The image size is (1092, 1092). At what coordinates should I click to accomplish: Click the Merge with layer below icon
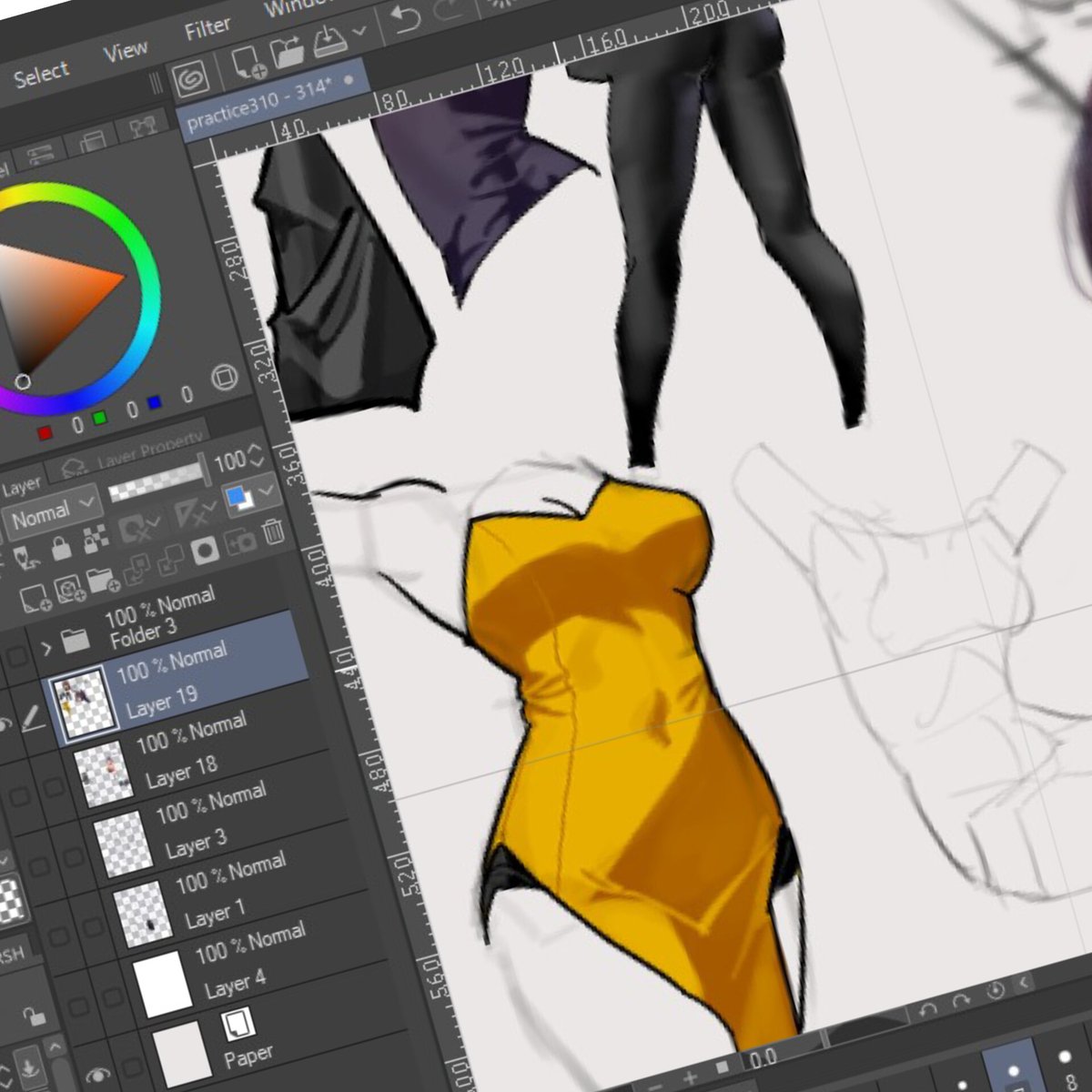(169, 561)
